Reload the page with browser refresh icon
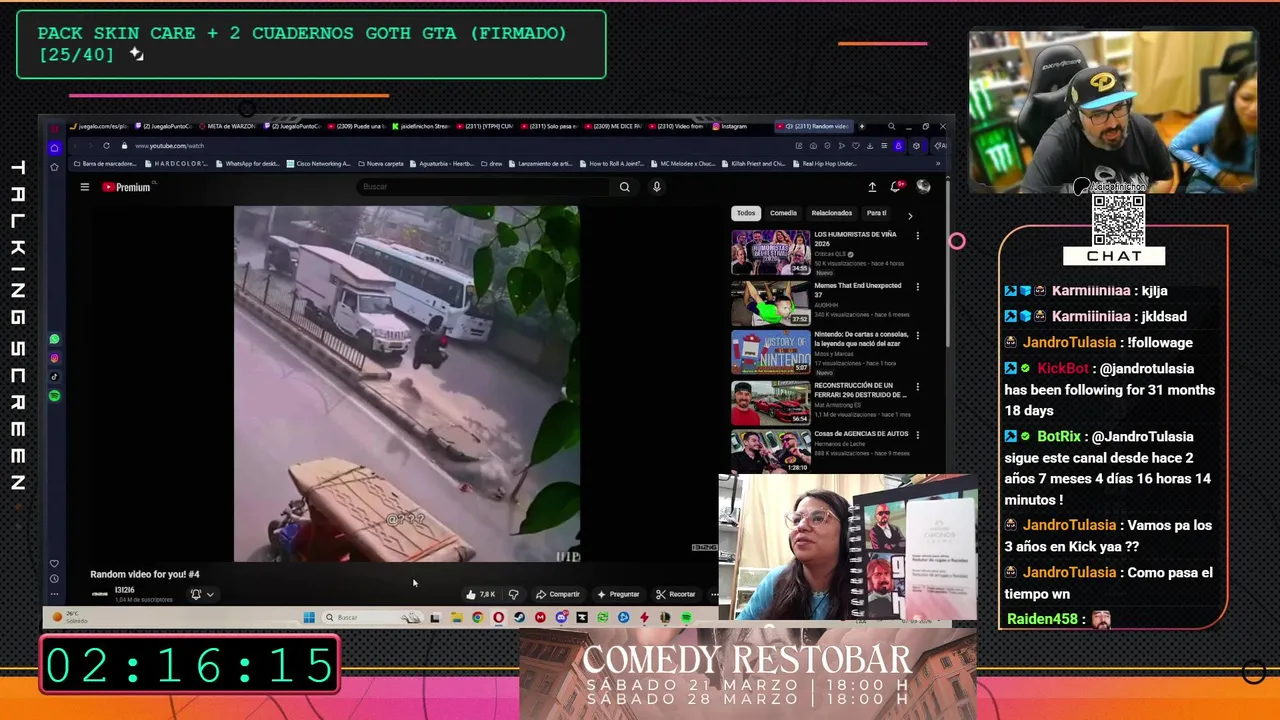The height and width of the screenshot is (720, 1280). (106, 146)
